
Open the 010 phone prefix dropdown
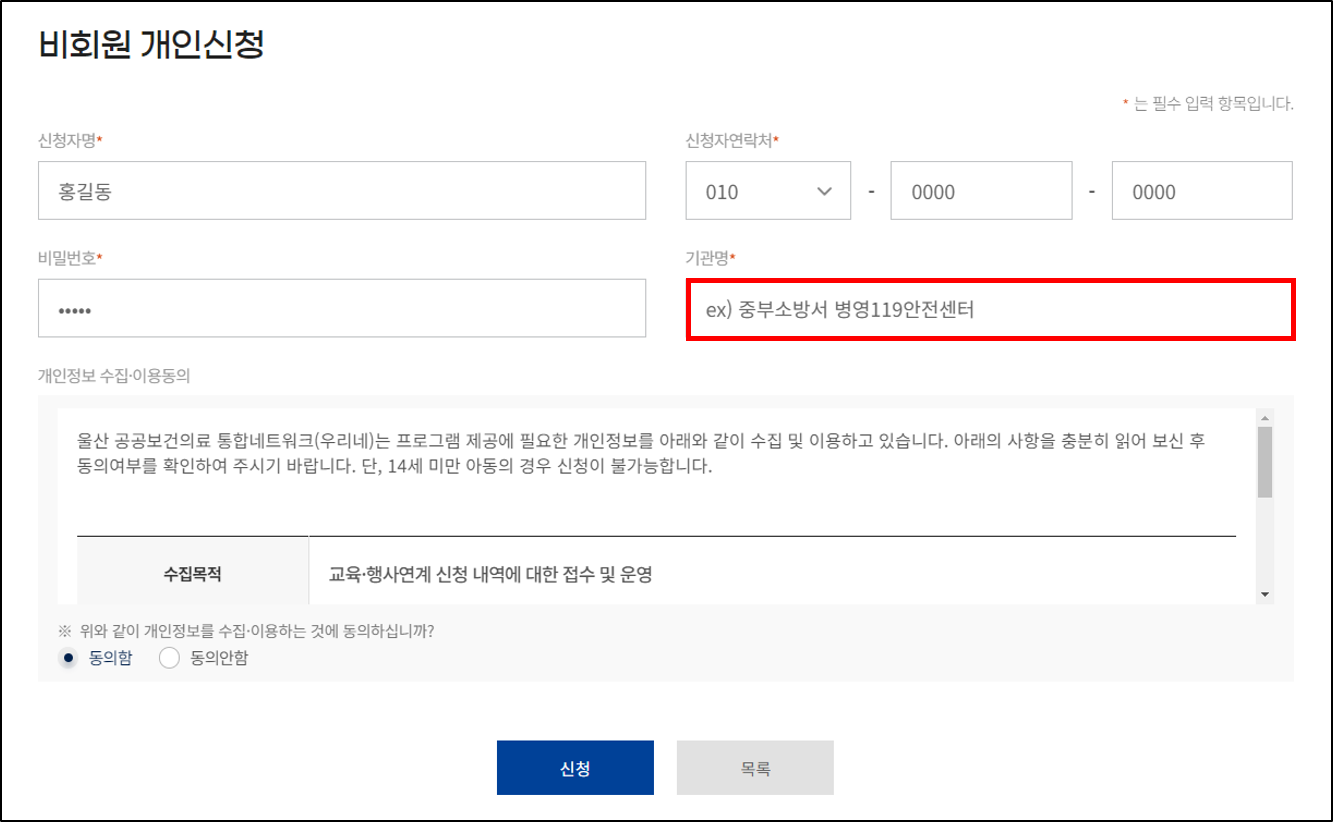(768, 190)
